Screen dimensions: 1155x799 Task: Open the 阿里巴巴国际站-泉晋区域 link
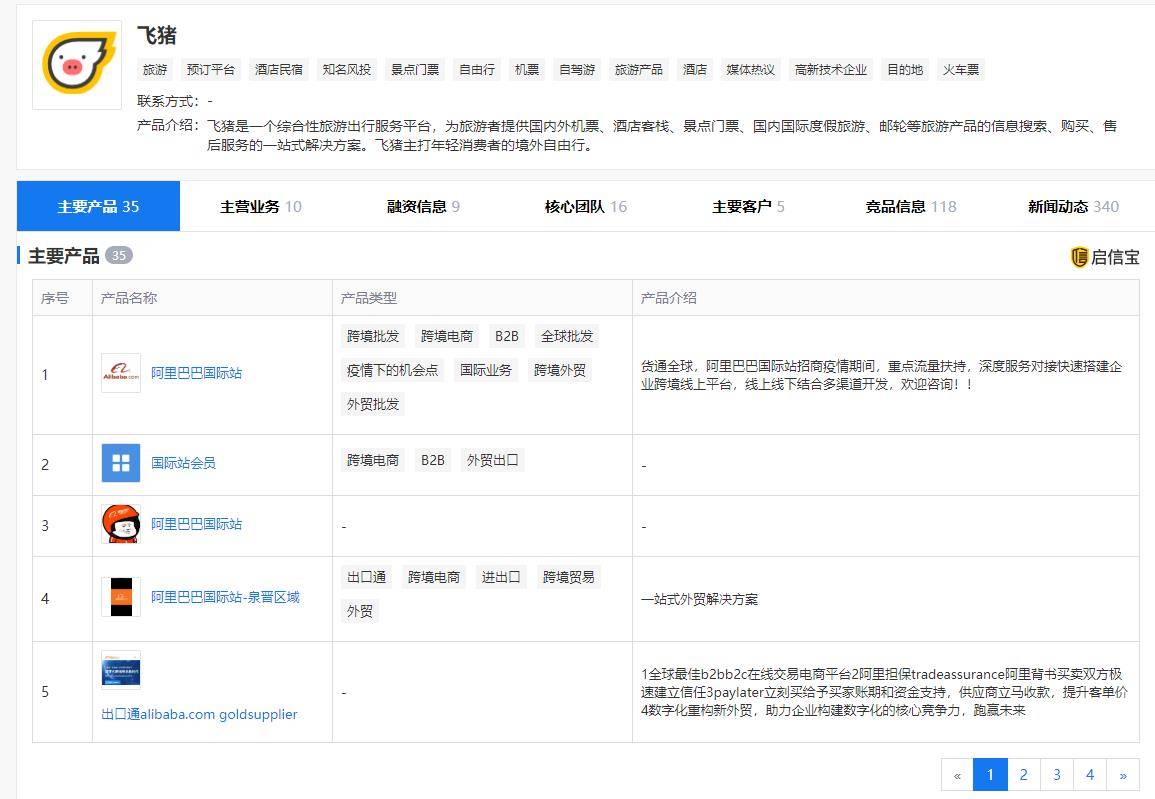click(x=225, y=597)
